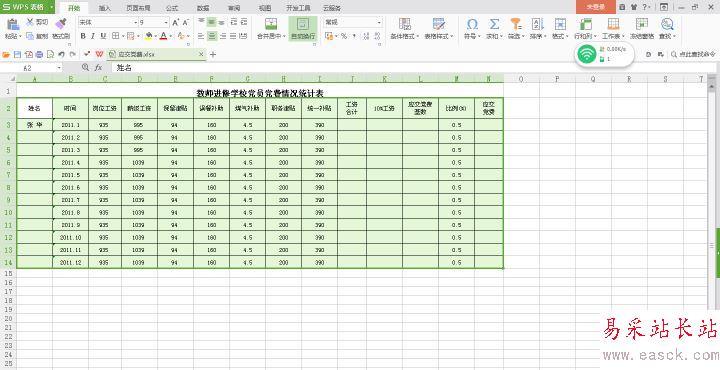Select the Format Painter brush
Viewport: 720px width, 370px height.
click(x=60, y=24)
